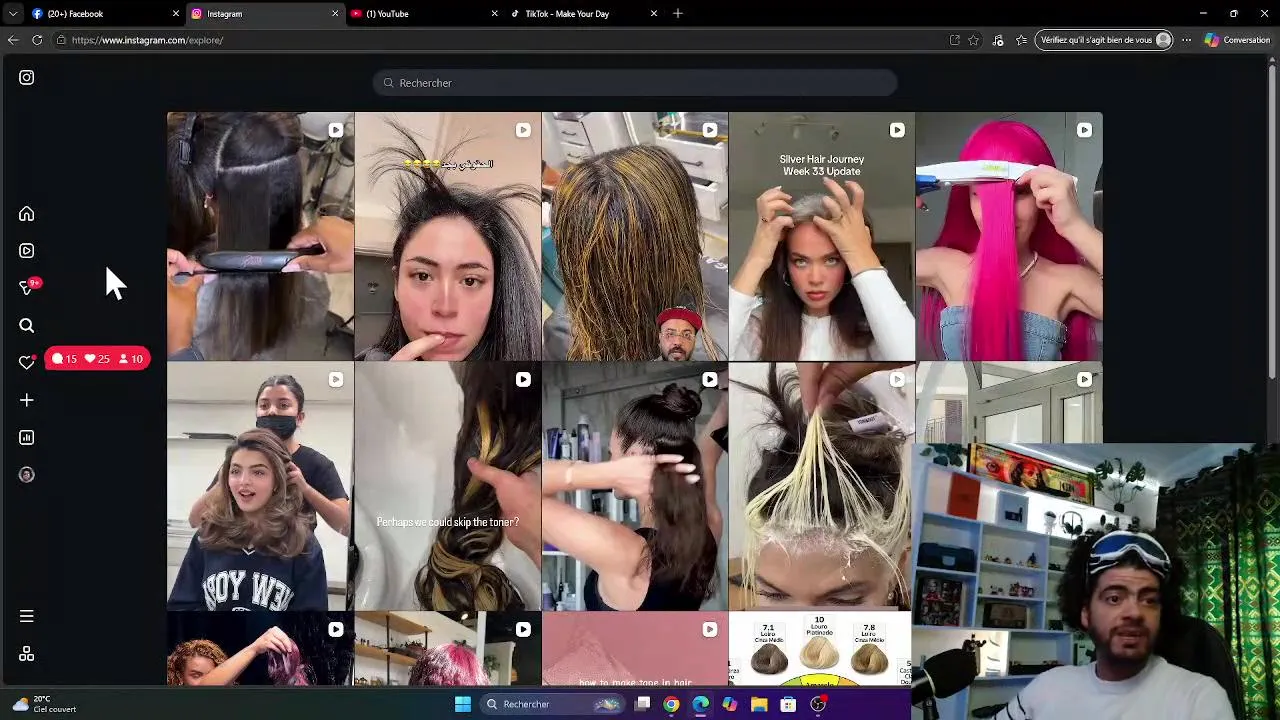Open the hair color swatches chart post
Screen dimensions: 1280x720
(821, 649)
